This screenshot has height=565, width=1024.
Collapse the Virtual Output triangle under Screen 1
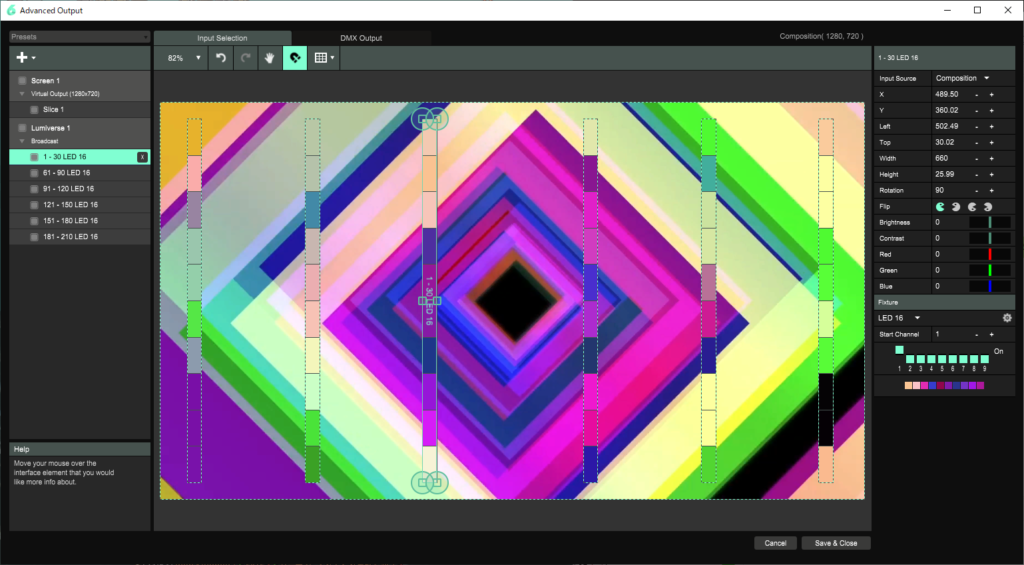coord(22,94)
